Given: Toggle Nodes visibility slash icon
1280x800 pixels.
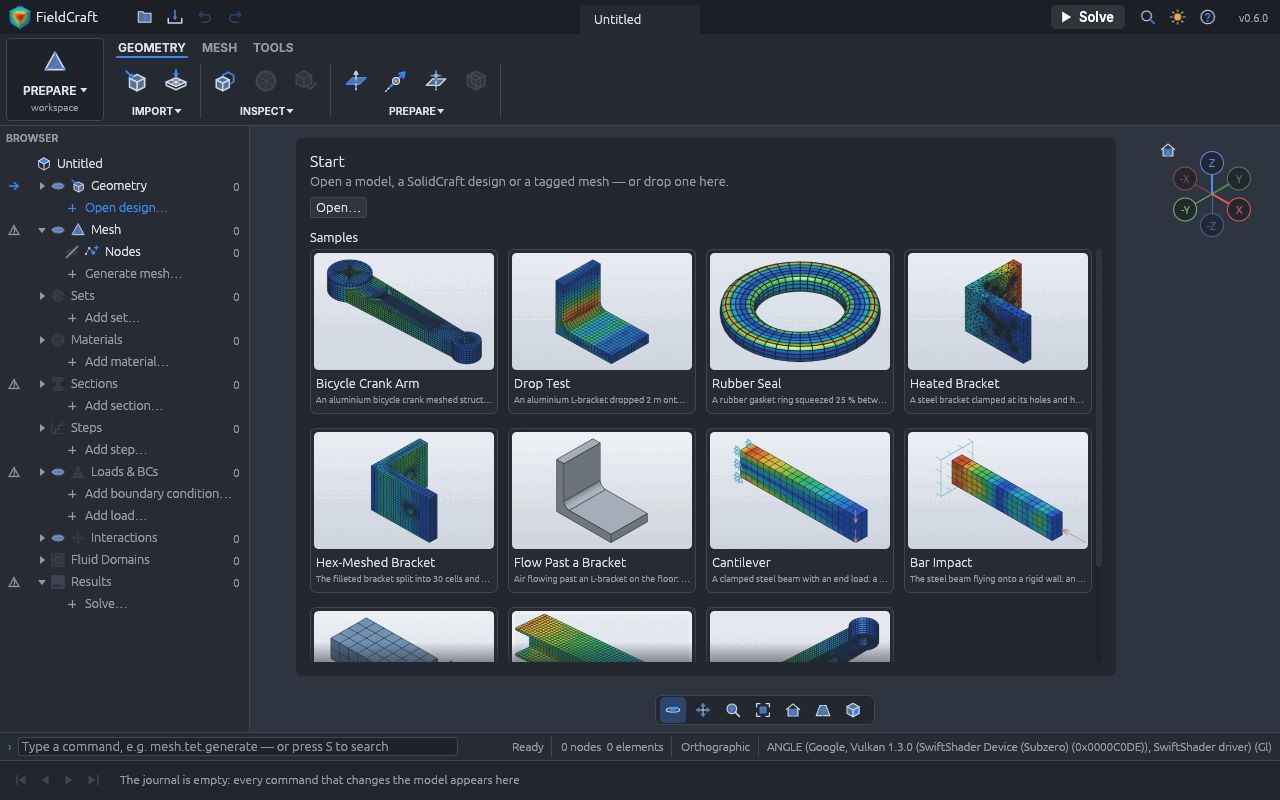Looking at the screenshot, I should pos(72,252).
